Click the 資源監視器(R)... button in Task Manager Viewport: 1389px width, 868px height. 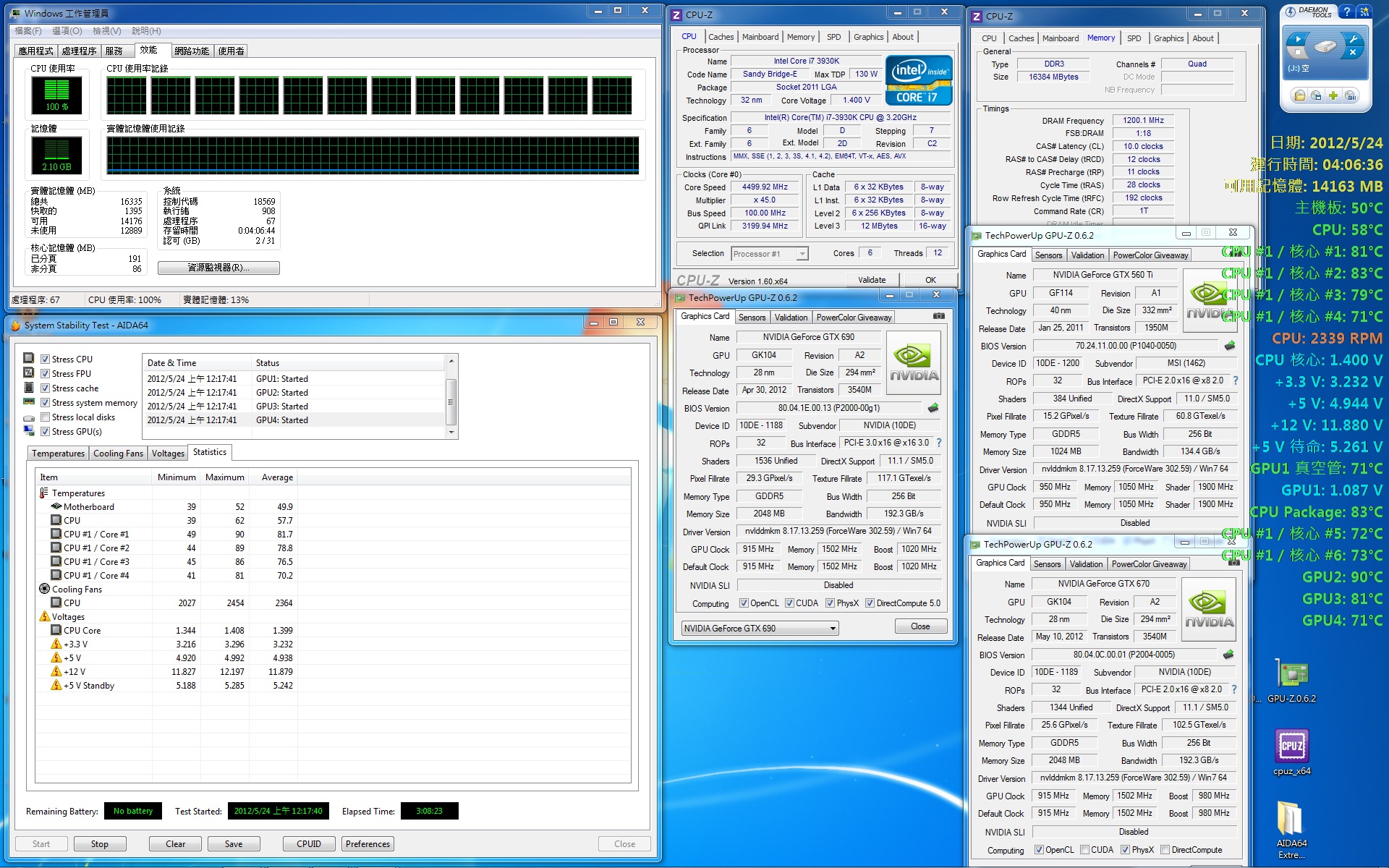click(x=218, y=268)
